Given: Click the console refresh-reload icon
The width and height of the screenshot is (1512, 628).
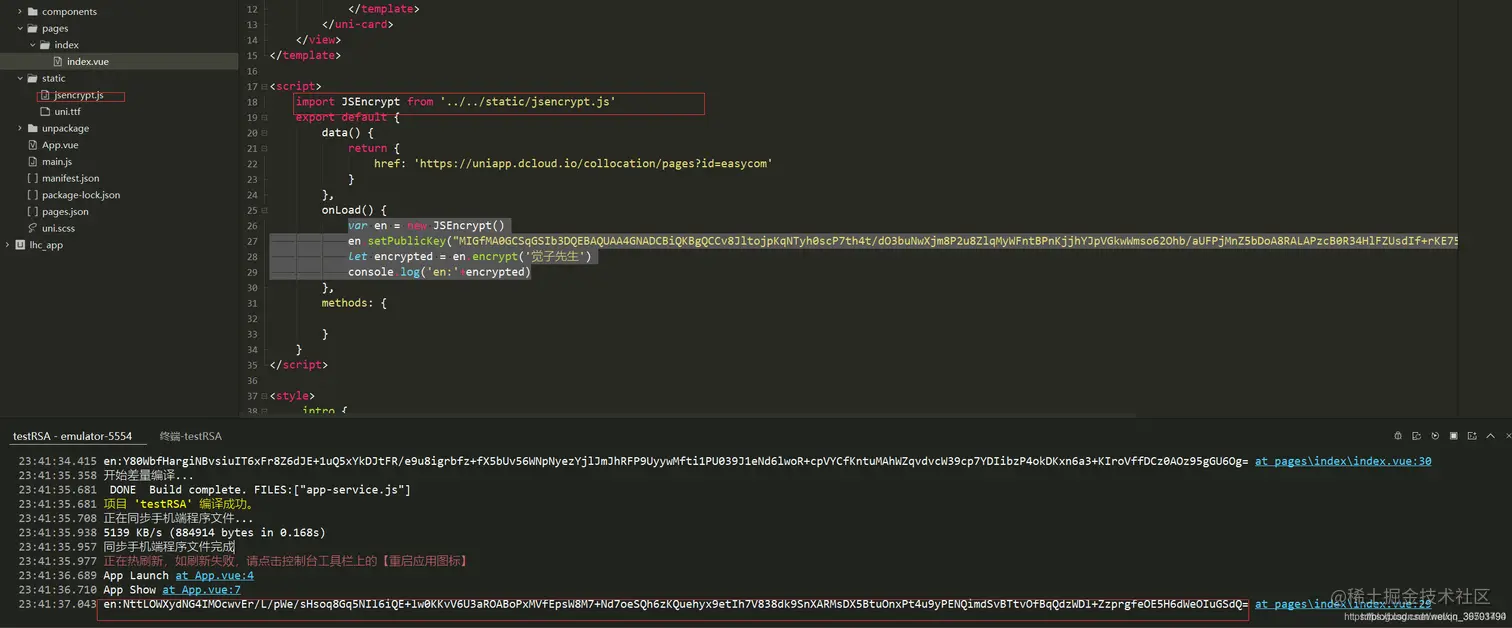Looking at the screenshot, I should pyautogui.click(x=1417, y=436).
